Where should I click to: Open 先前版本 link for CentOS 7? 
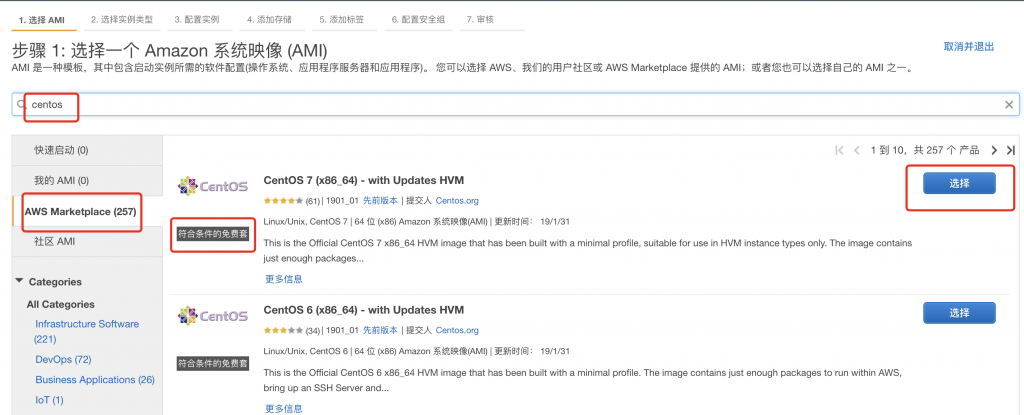[380, 201]
